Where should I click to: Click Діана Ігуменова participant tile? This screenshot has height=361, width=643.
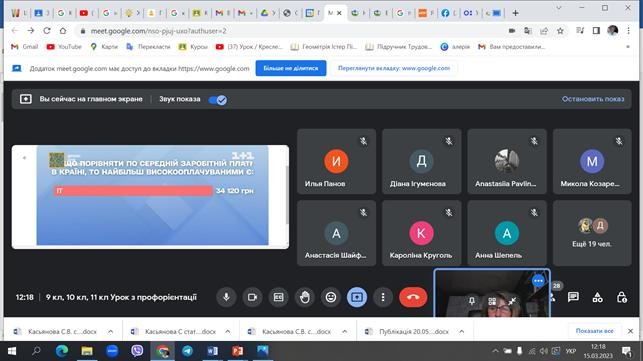422,161
